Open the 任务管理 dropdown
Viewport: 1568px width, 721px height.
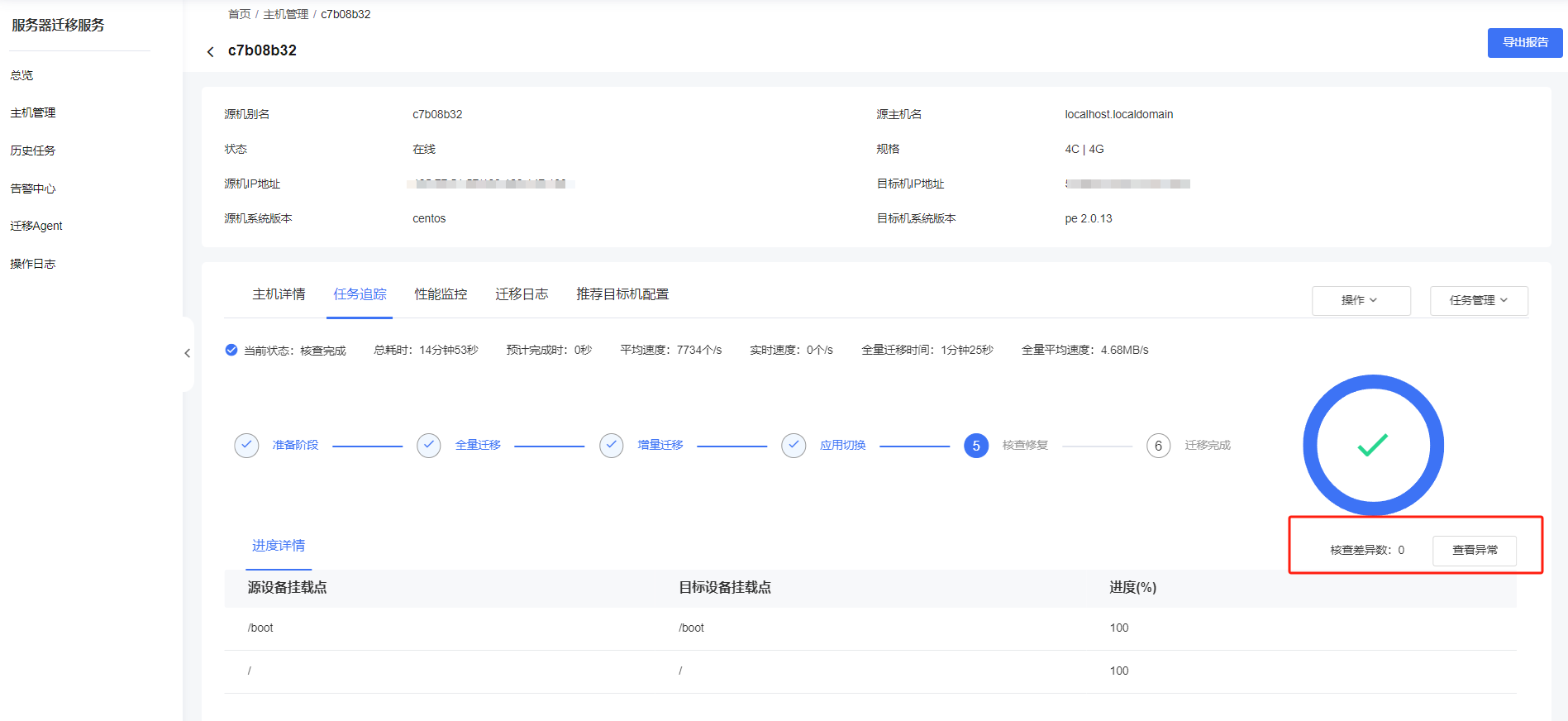tap(1479, 300)
